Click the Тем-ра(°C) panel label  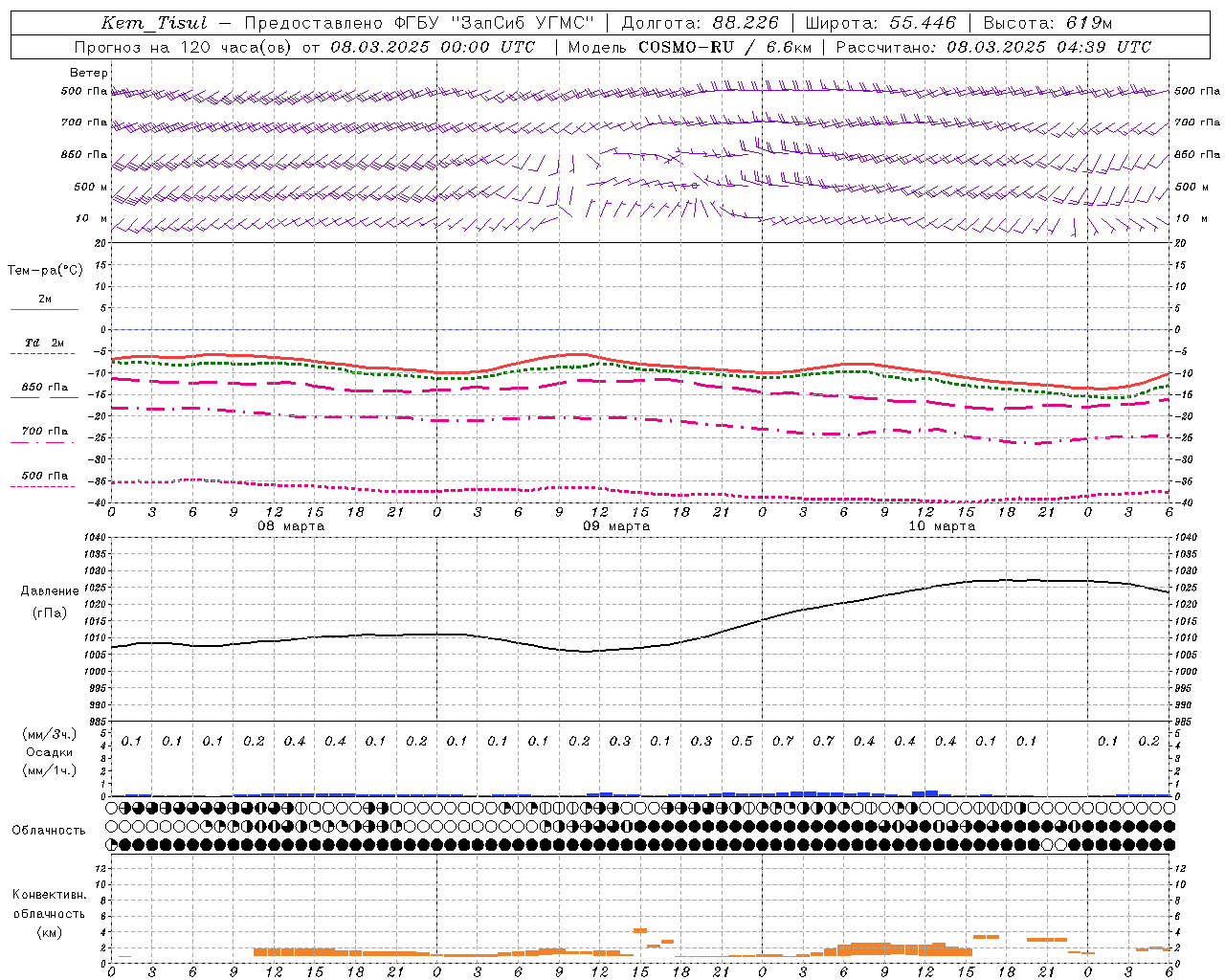point(45,271)
